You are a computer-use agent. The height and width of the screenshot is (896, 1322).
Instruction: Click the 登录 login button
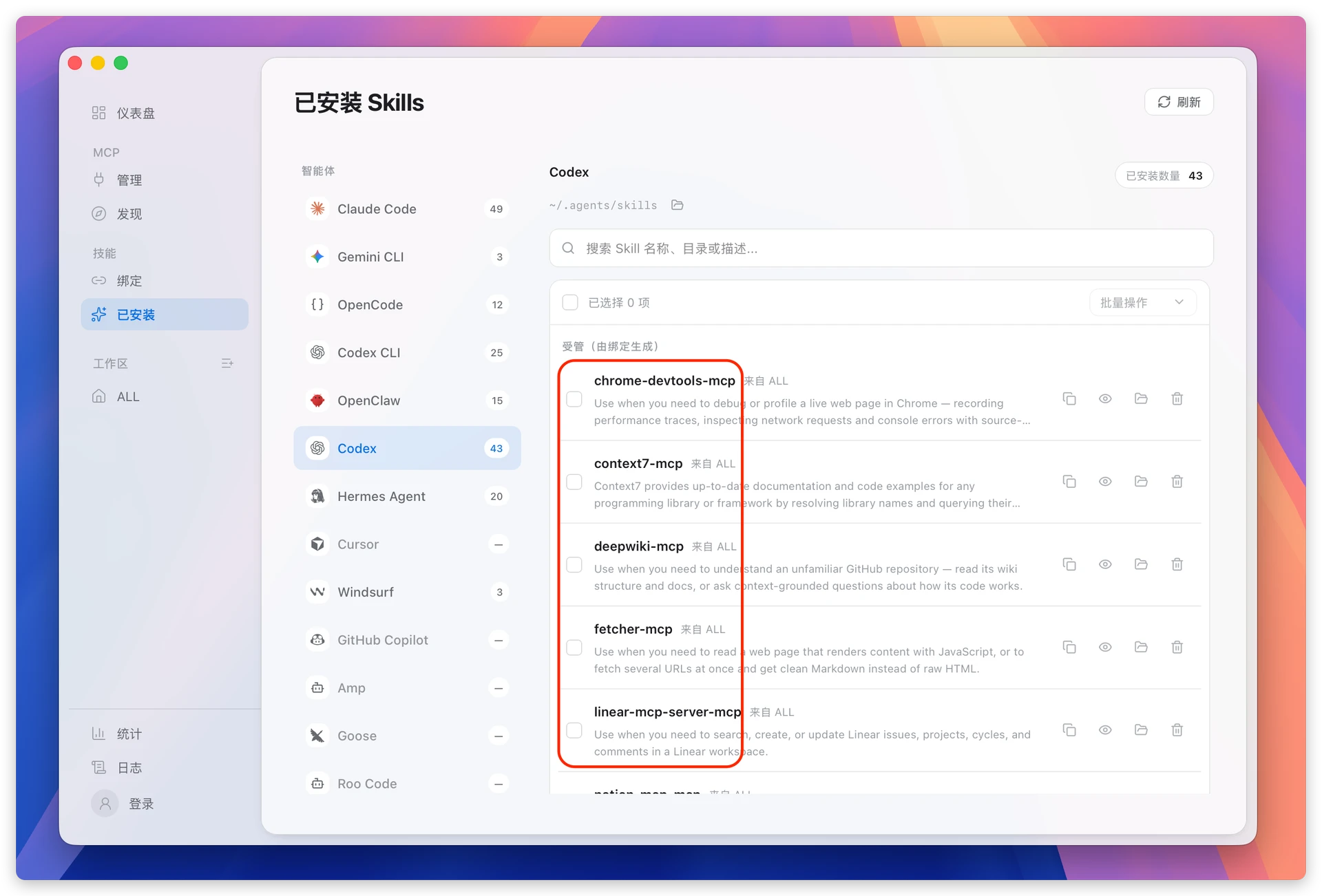(124, 804)
